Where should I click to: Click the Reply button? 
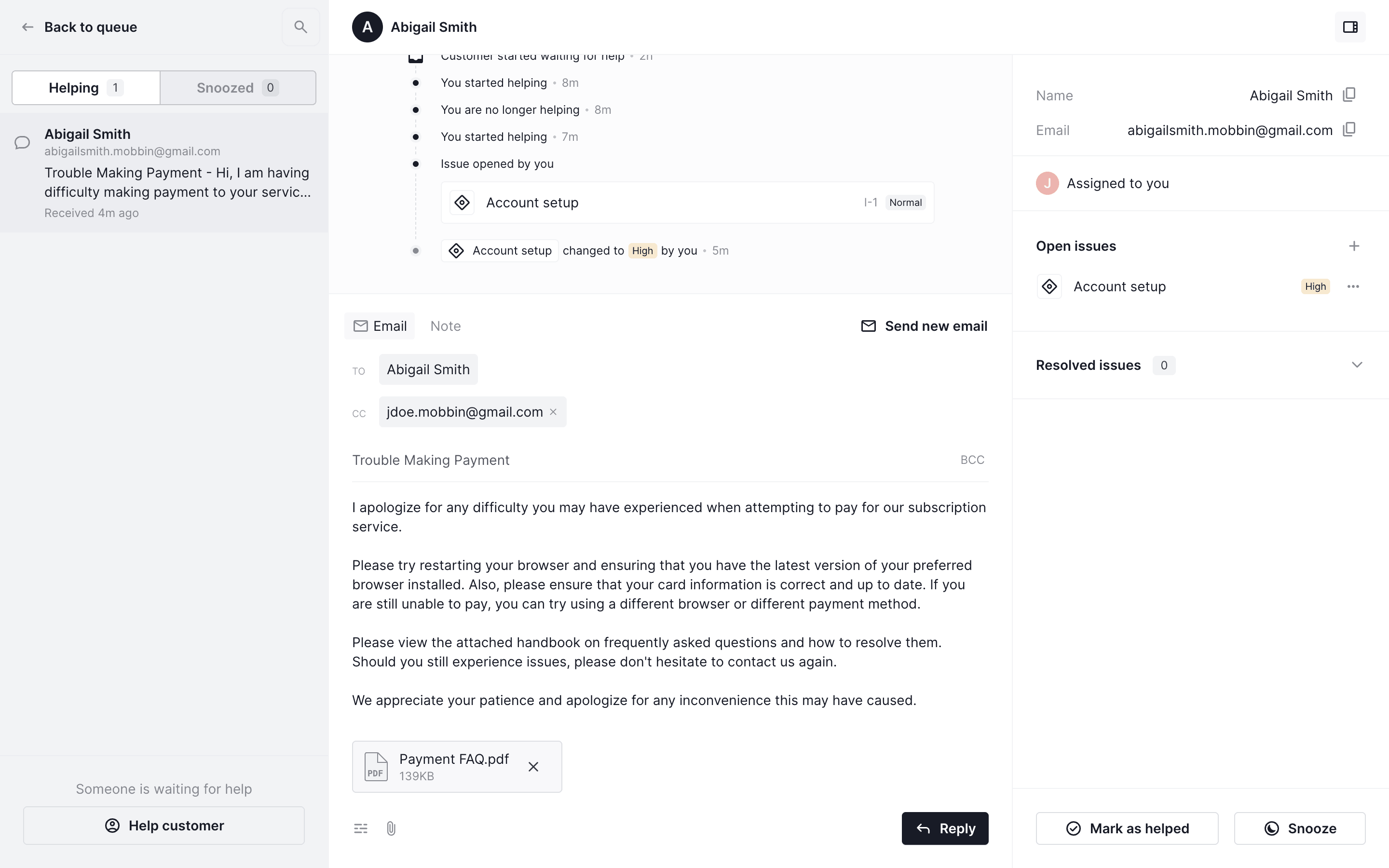(x=945, y=828)
